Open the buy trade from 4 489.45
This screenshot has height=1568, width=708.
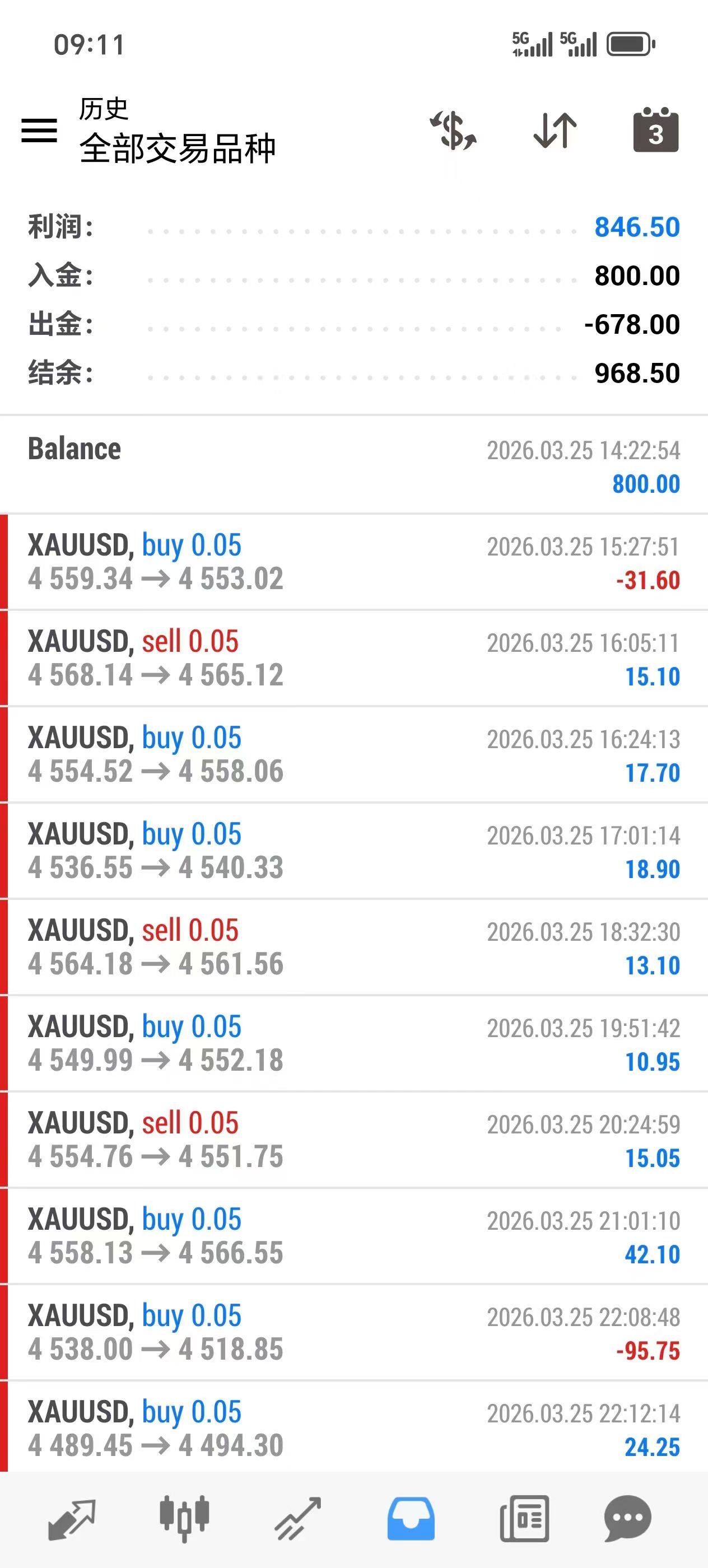[353, 1428]
